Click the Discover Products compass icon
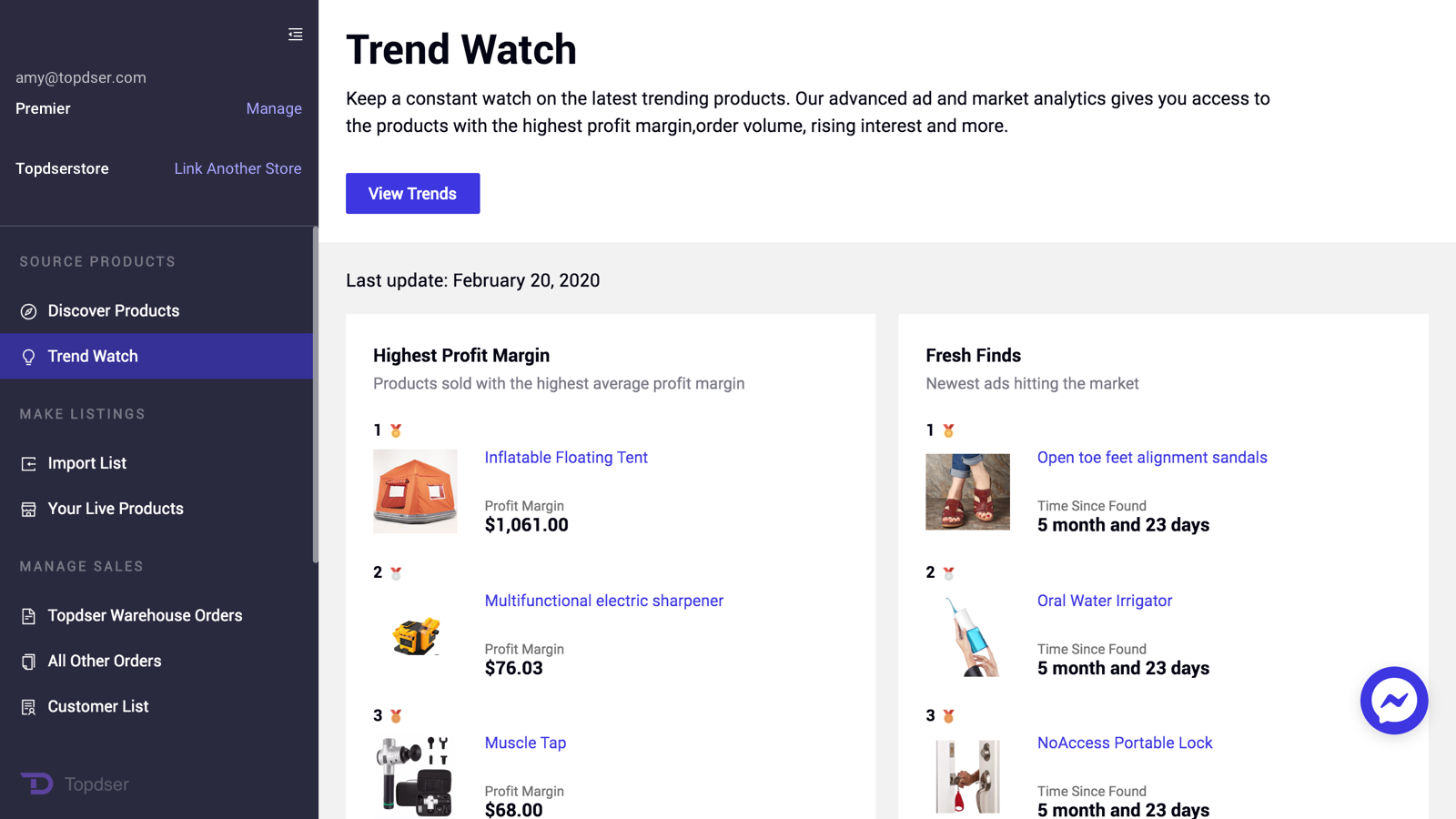The image size is (1456, 819). point(29,311)
